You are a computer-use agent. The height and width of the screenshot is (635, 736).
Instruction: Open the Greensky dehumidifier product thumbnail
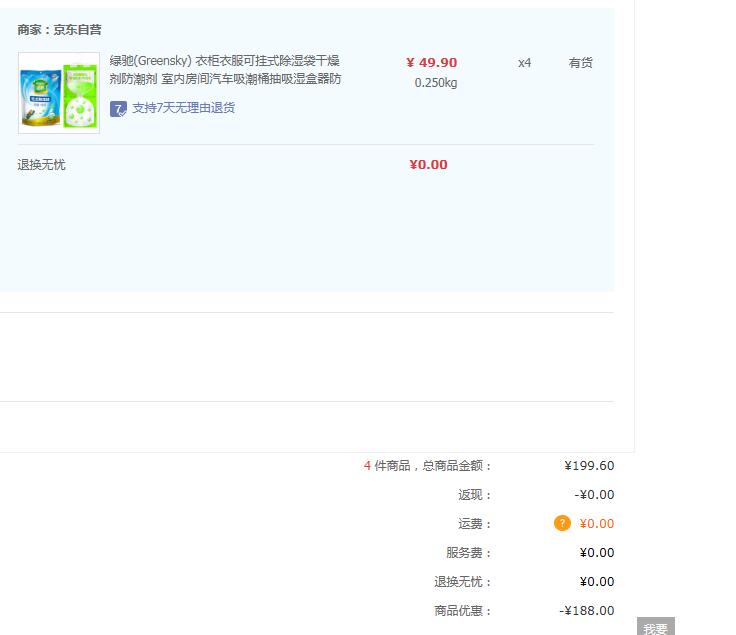click(59, 93)
